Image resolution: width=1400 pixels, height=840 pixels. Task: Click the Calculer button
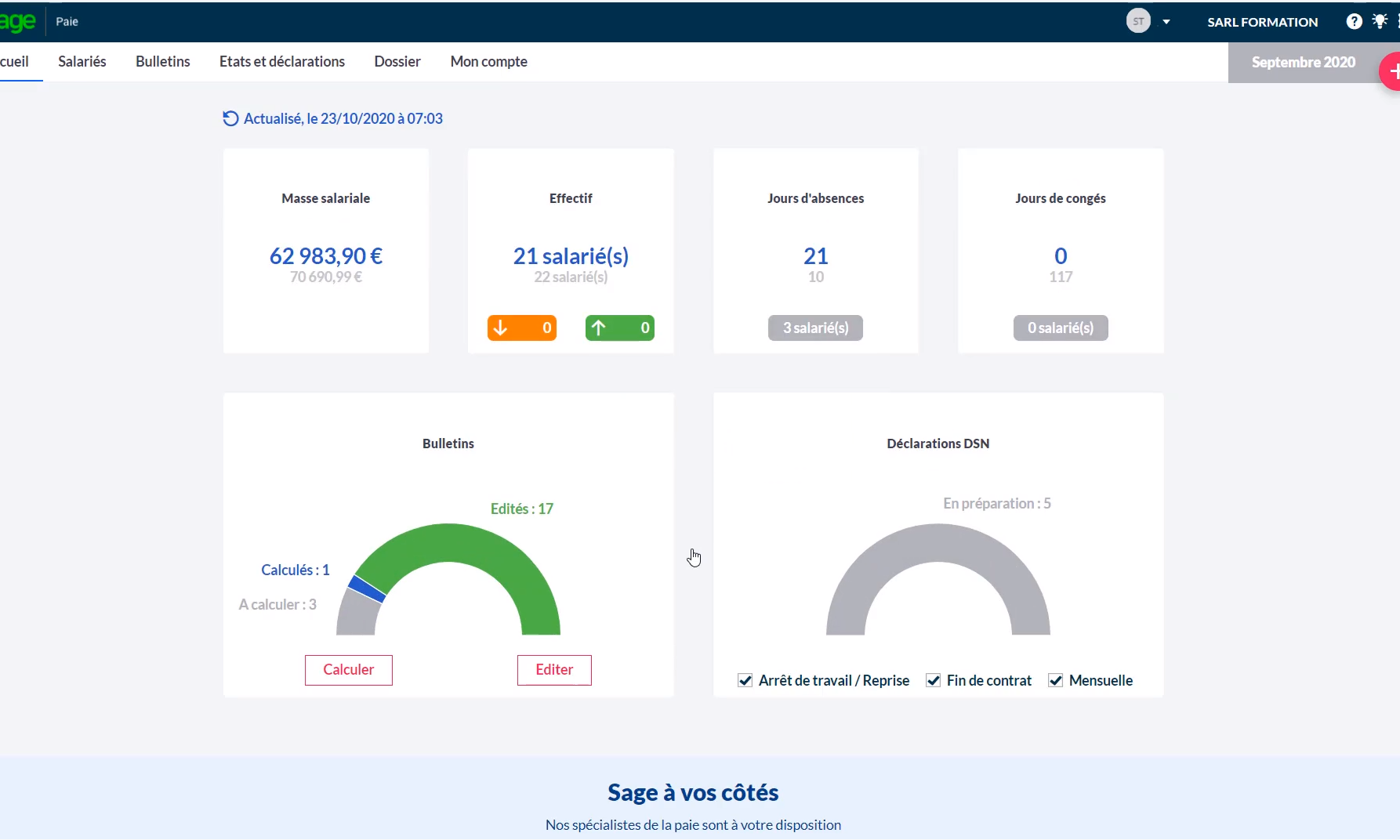(x=348, y=670)
